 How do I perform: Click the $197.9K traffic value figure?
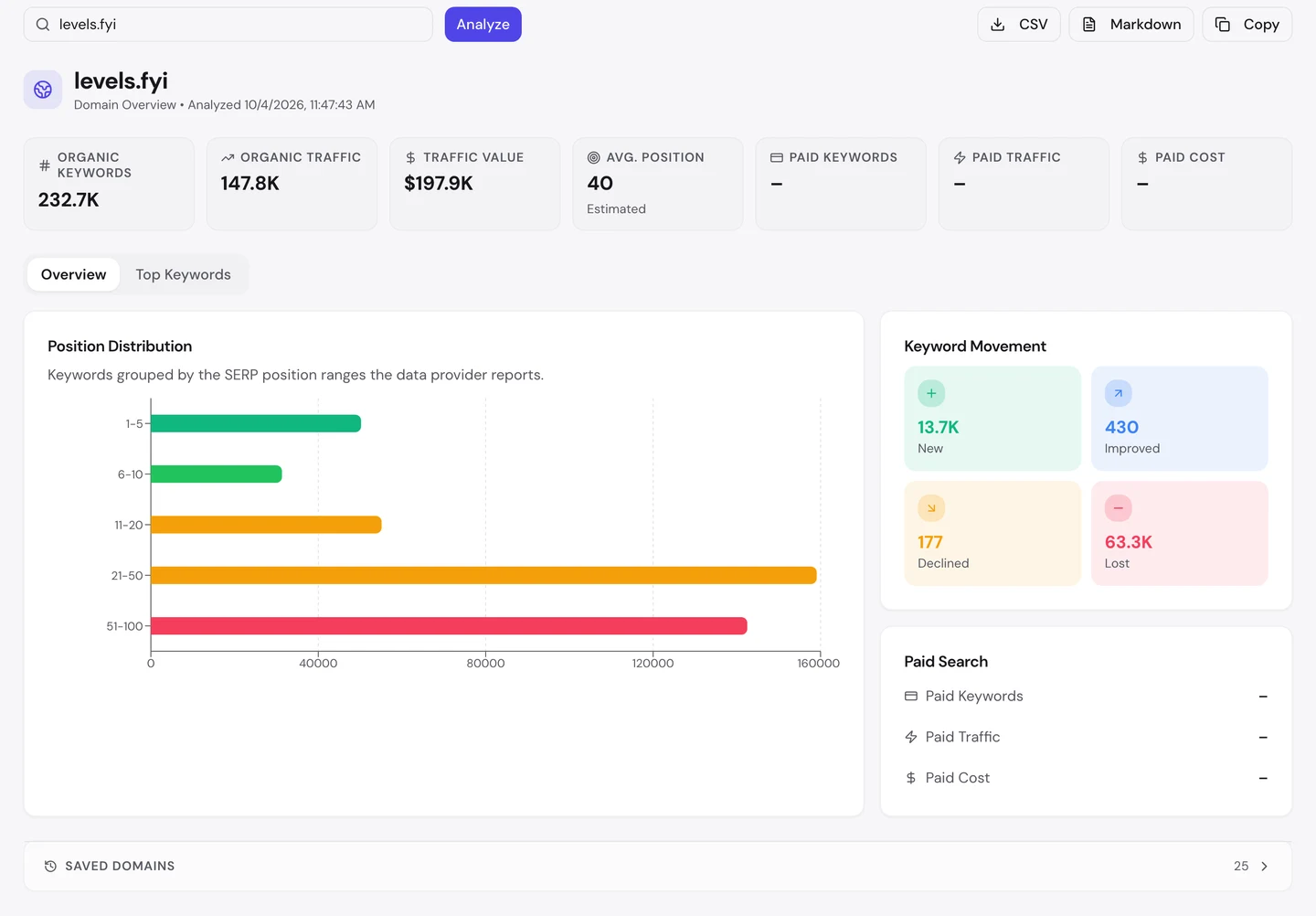tap(439, 183)
